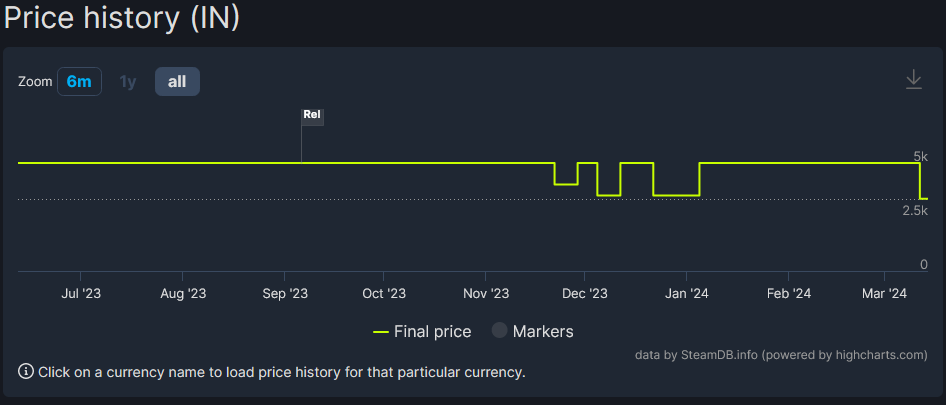Toggle the Markers legend item
The width and height of the screenshot is (946, 405).
(x=532, y=331)
